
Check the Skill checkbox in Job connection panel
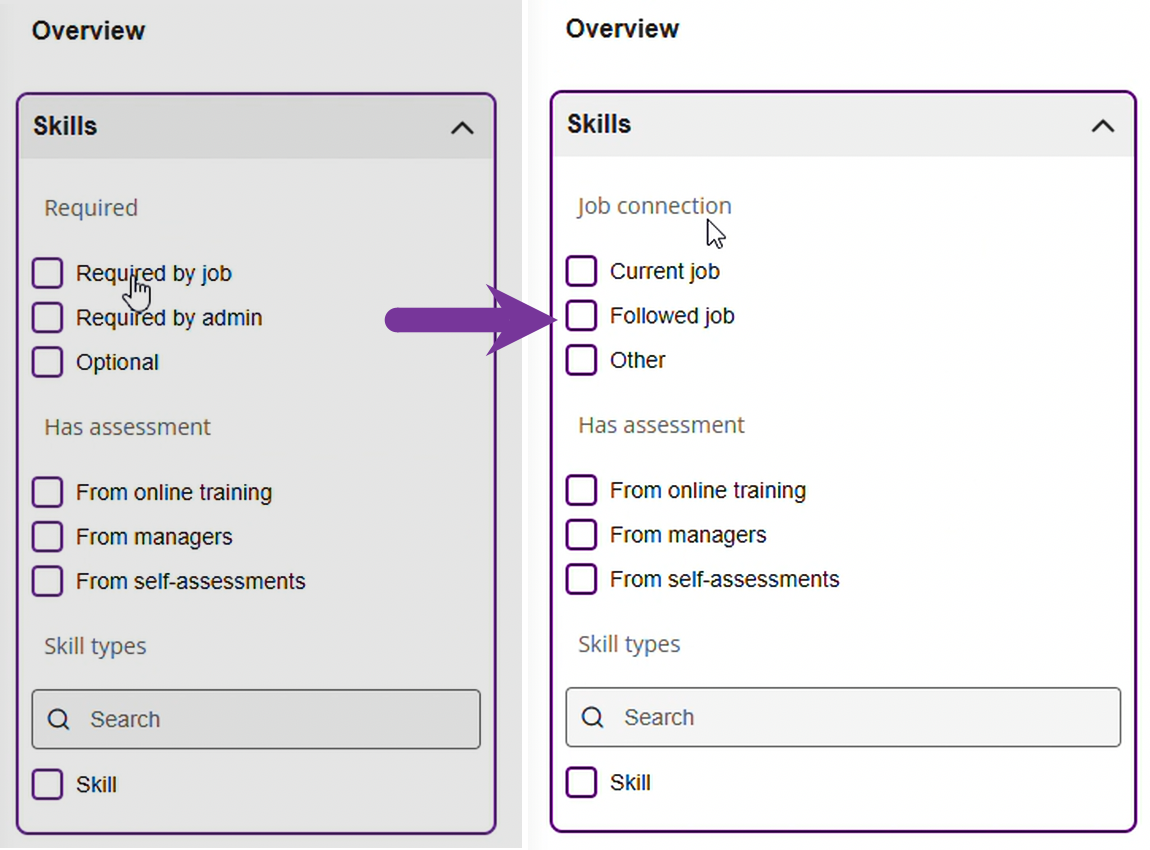(x=581, y=782)
